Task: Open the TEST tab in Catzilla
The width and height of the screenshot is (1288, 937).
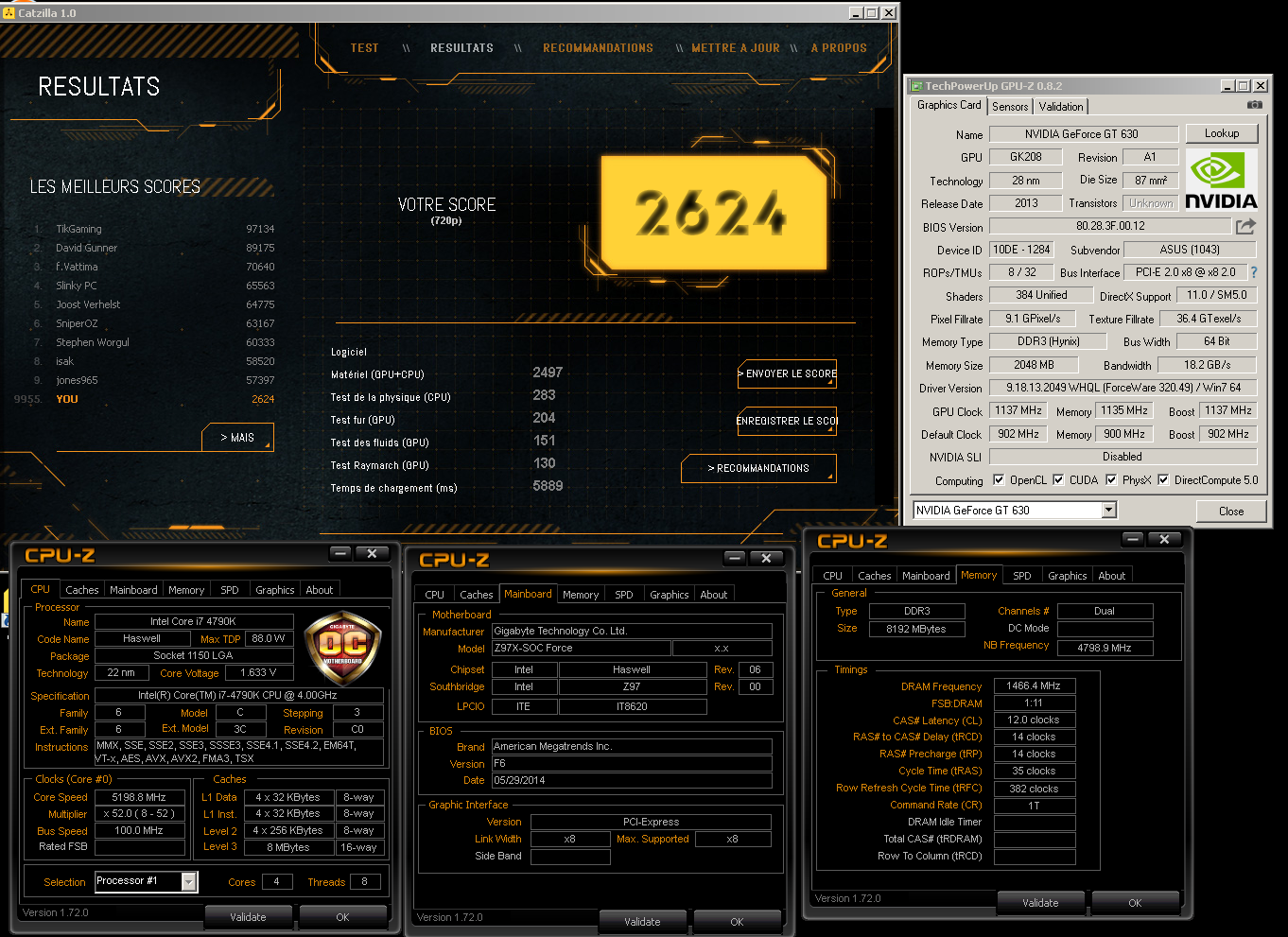Action: [x=364, y=47]
